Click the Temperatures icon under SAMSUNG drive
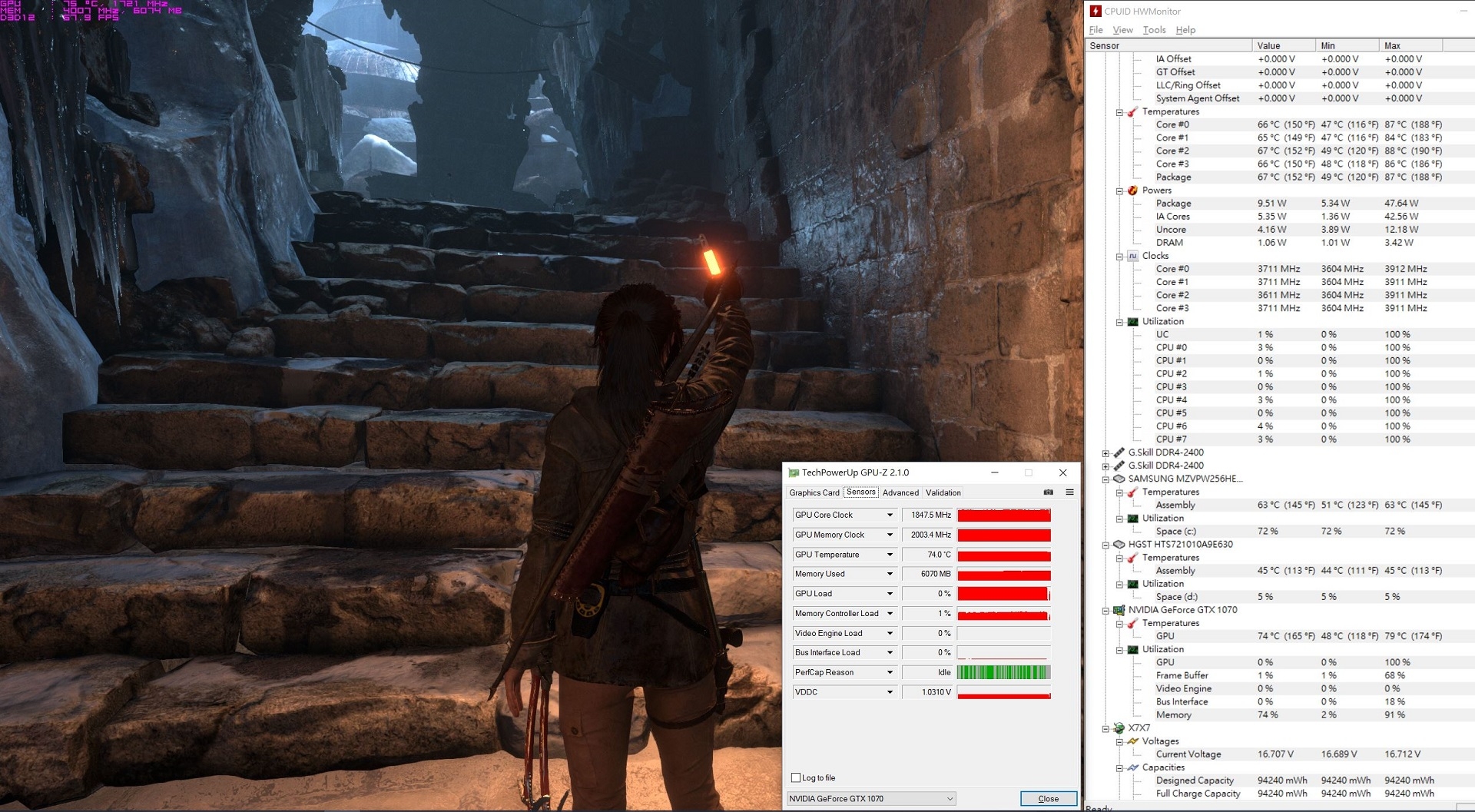The image size is (1475, 812). pos(1132,492)
